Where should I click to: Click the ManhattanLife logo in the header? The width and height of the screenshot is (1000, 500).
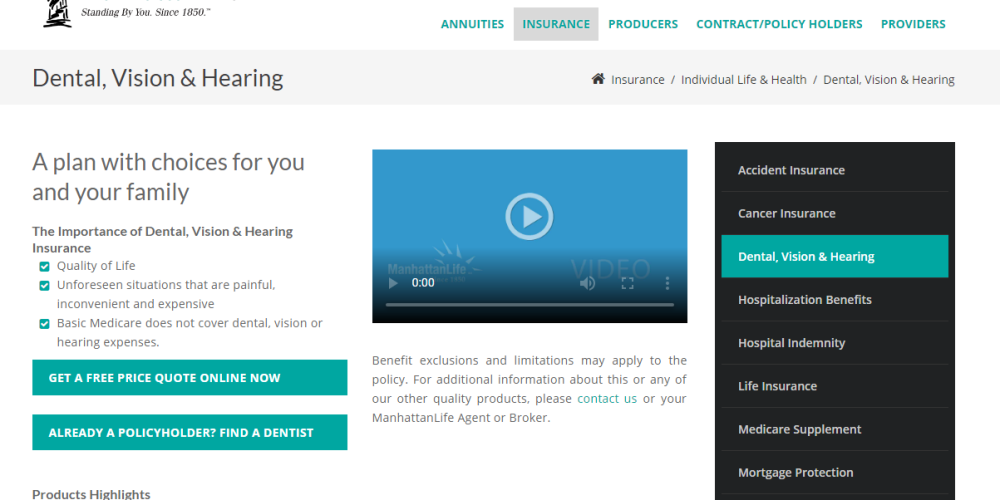point(58,14)
